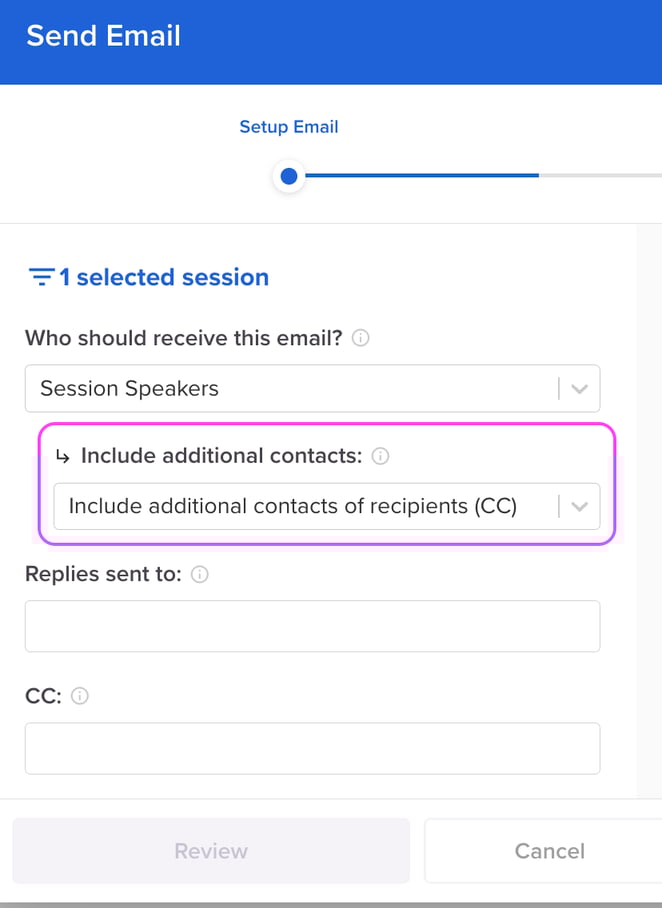Click the '1 selected session' link

tap(162, 277)
